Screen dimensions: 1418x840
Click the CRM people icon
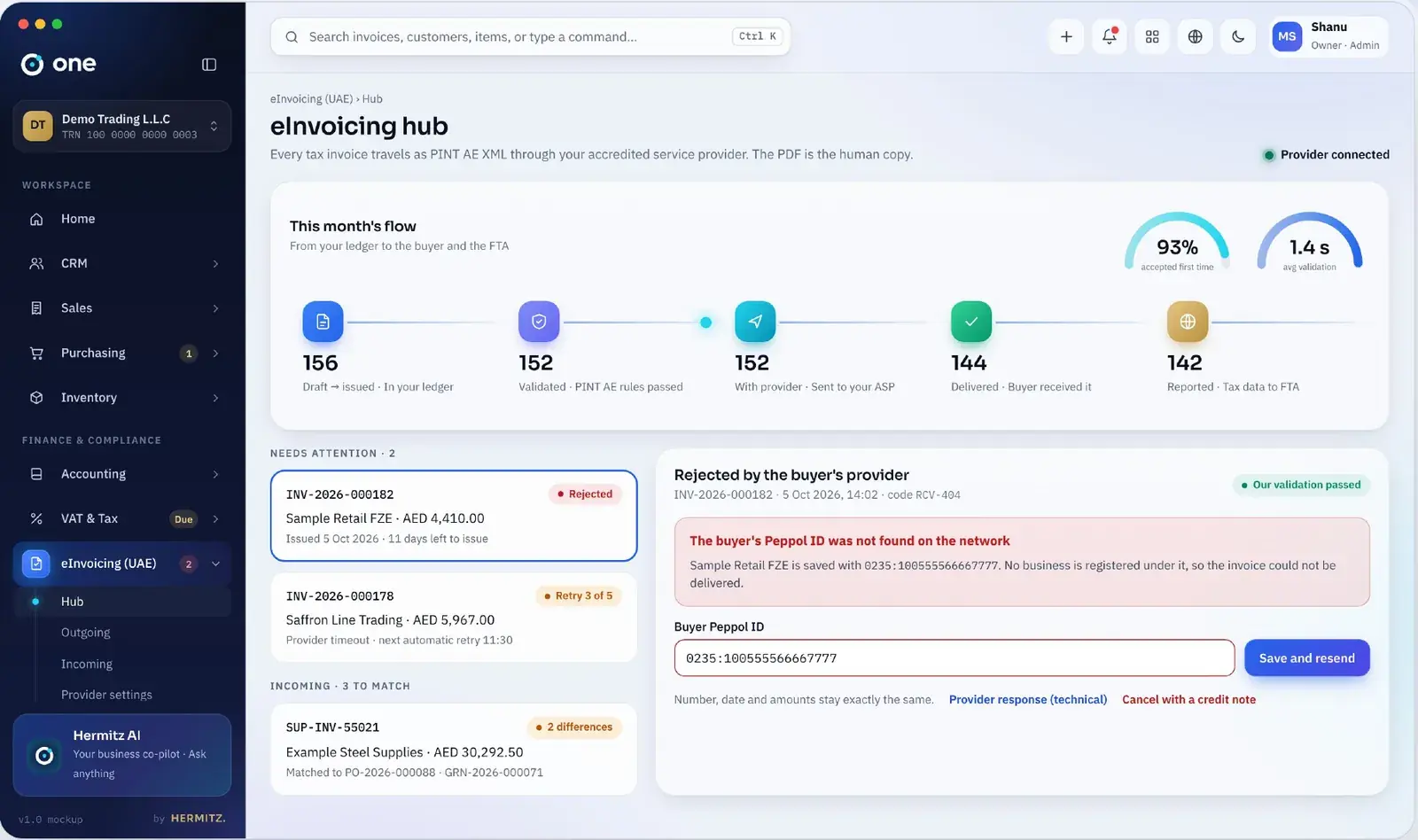[x=36, y=263]
